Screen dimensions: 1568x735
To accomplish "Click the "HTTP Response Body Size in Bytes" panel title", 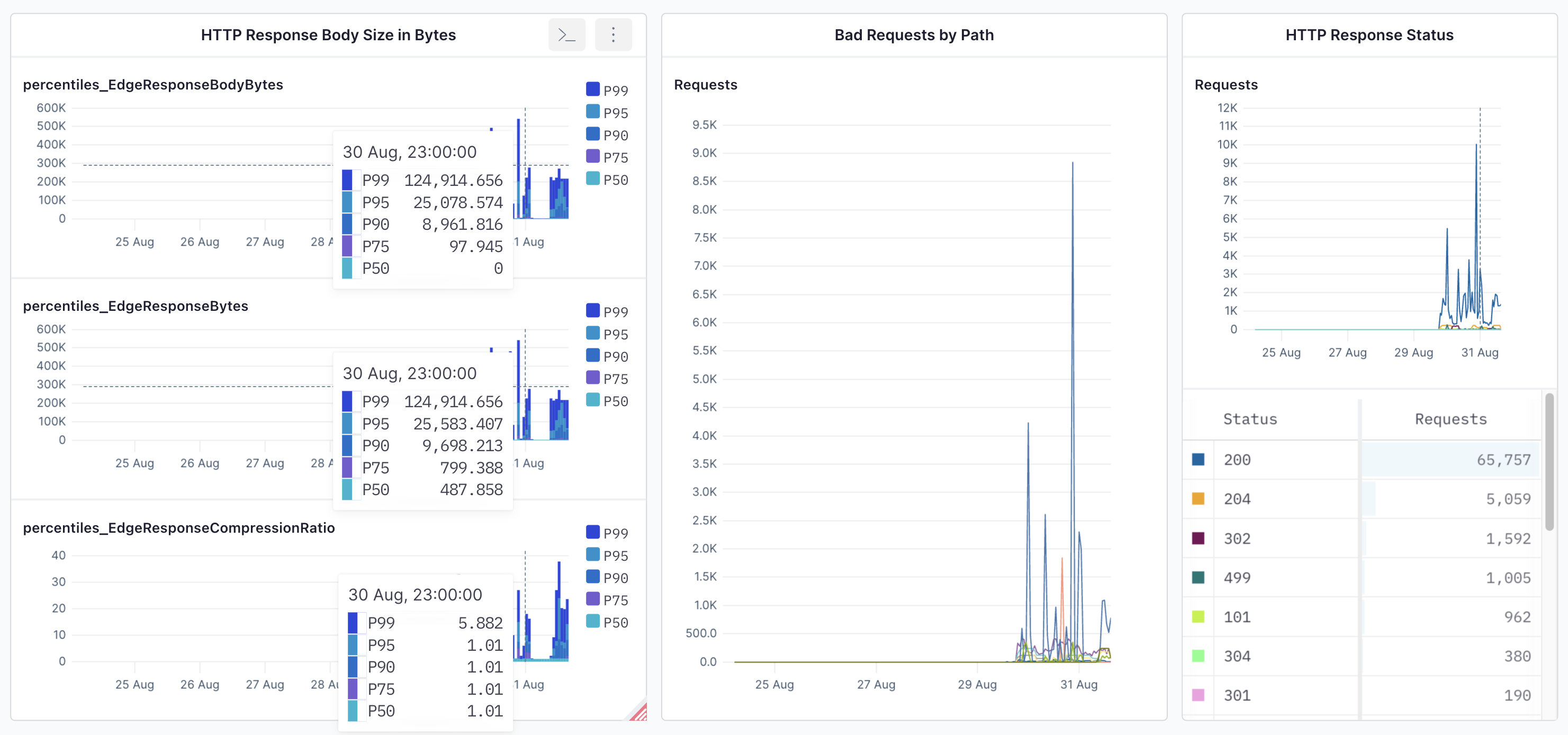I will coord(328,35).
